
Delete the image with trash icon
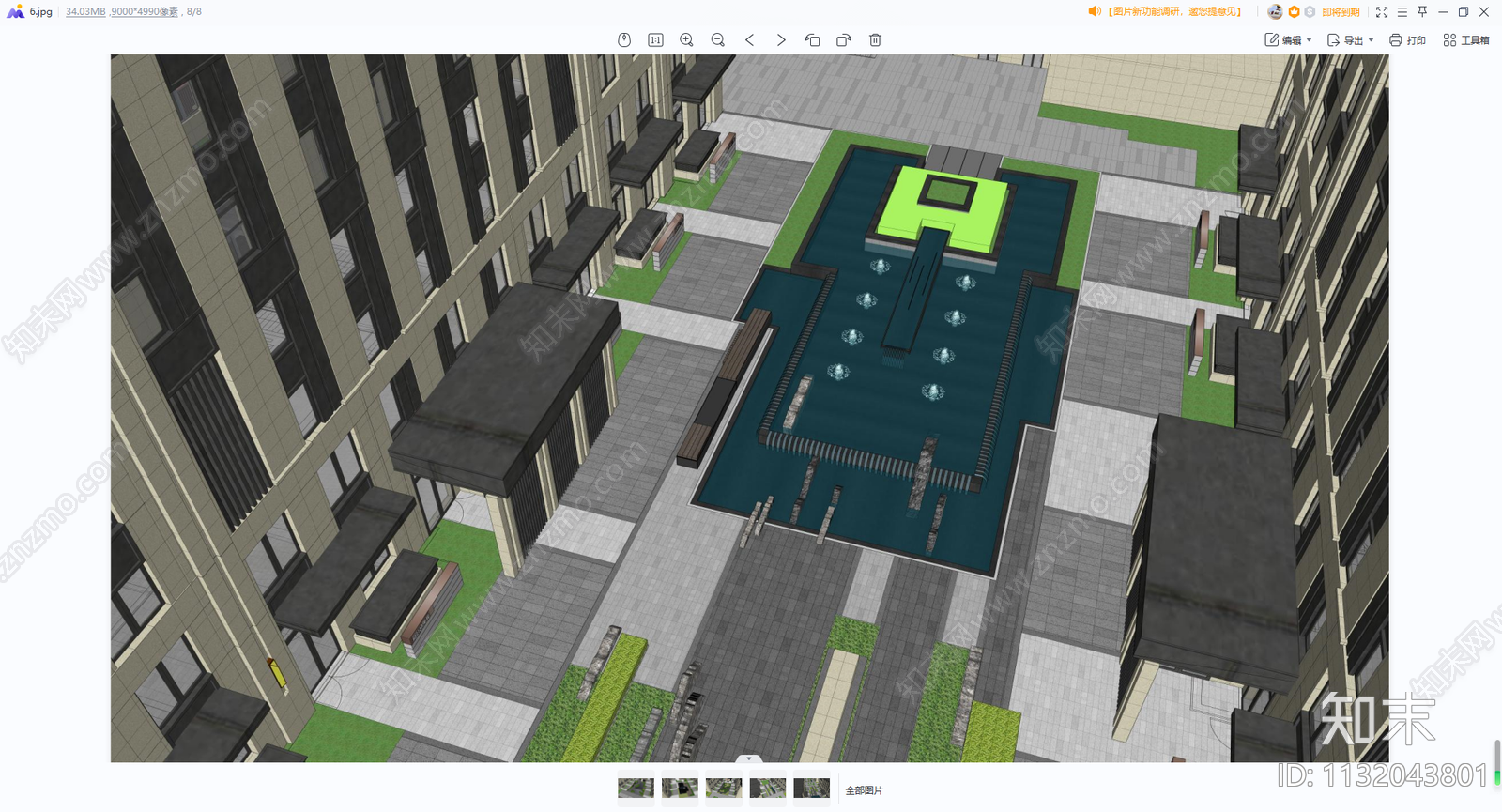click(875, 39)
